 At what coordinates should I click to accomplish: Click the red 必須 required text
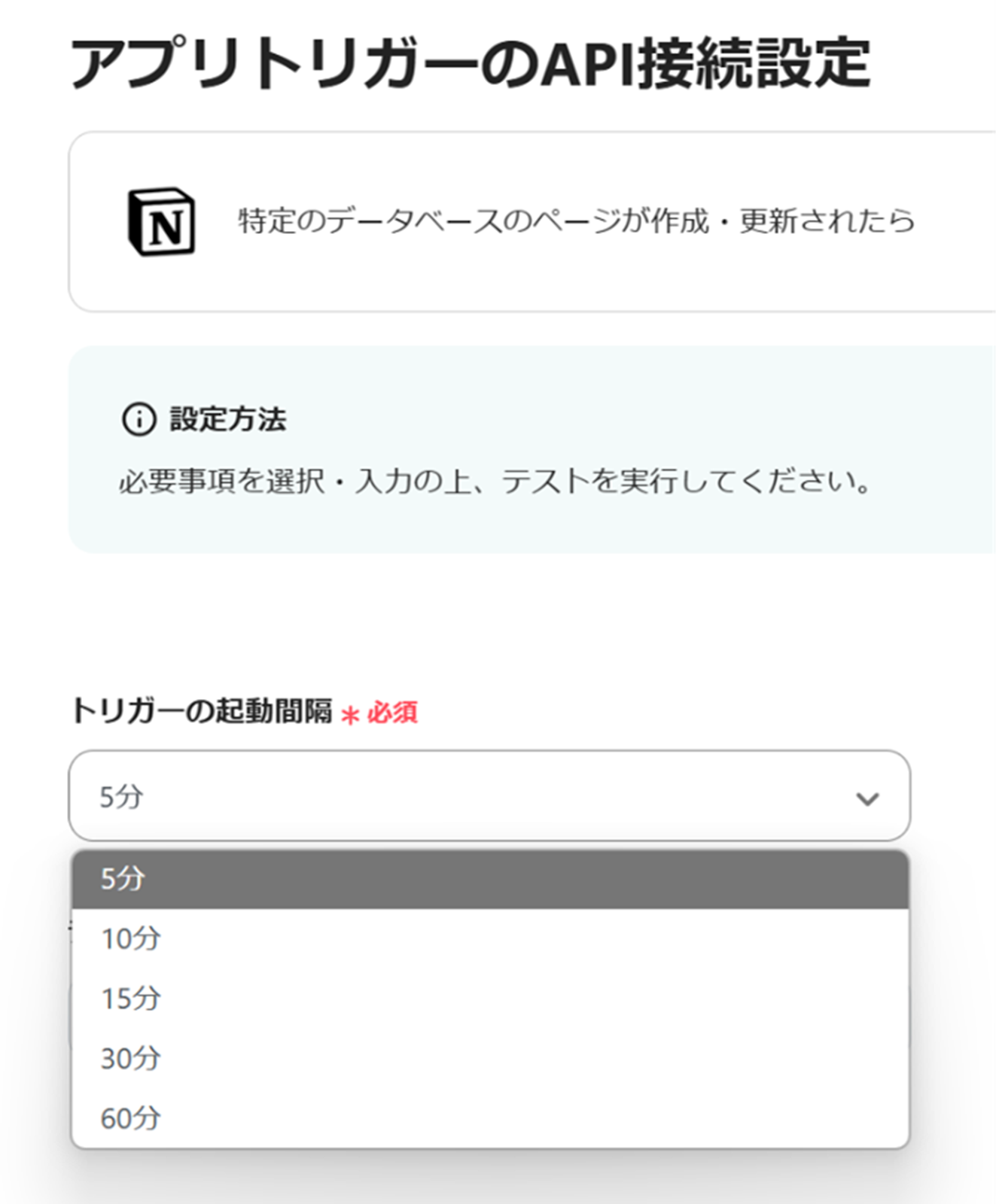pyautogui.click(x=392, y=712)
